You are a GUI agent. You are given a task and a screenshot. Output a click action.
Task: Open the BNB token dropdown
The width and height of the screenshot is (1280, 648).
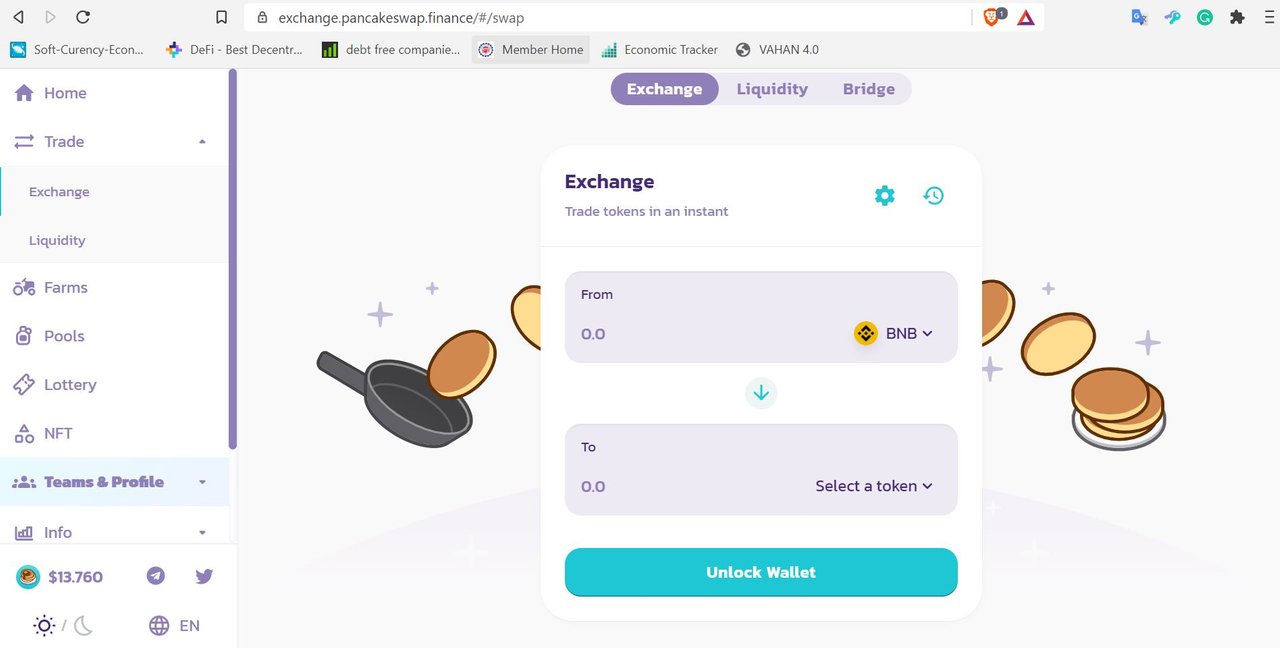pos(894,334)
